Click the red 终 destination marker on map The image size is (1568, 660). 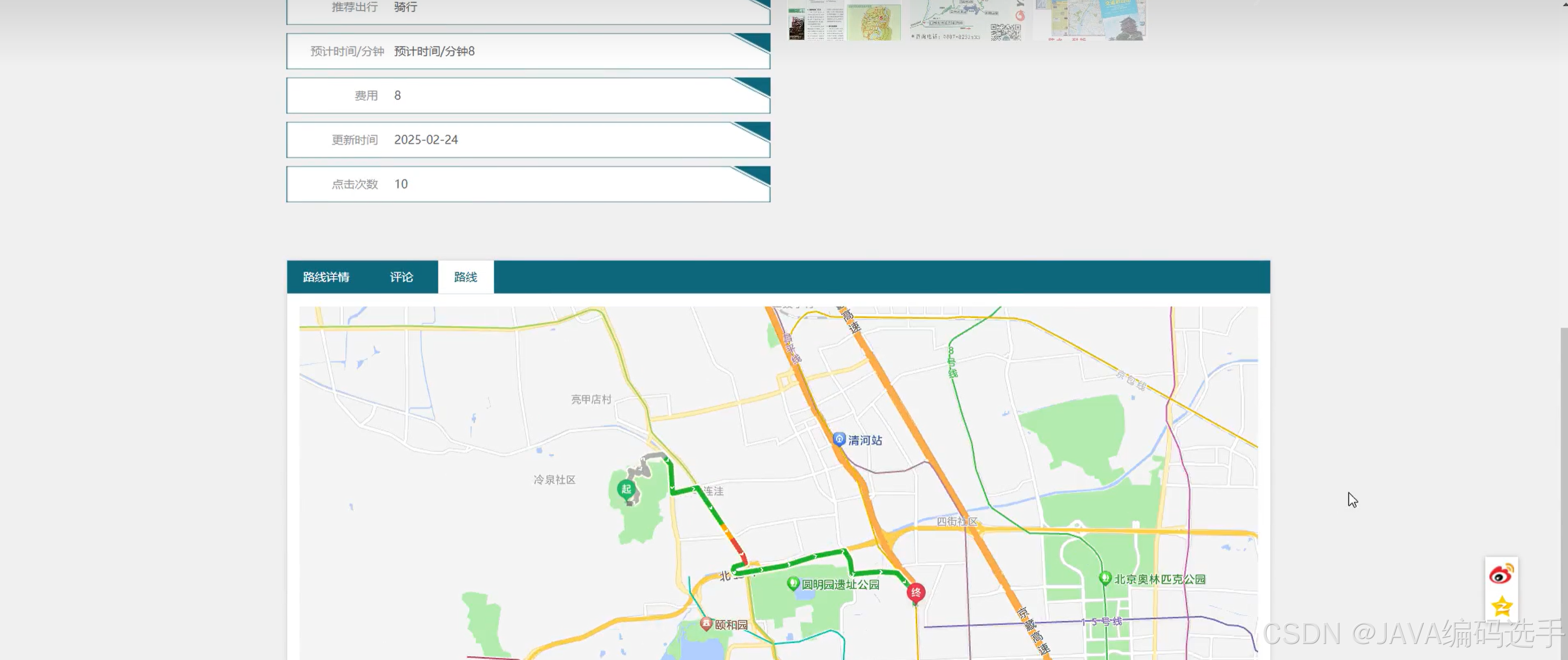point(915,592)
